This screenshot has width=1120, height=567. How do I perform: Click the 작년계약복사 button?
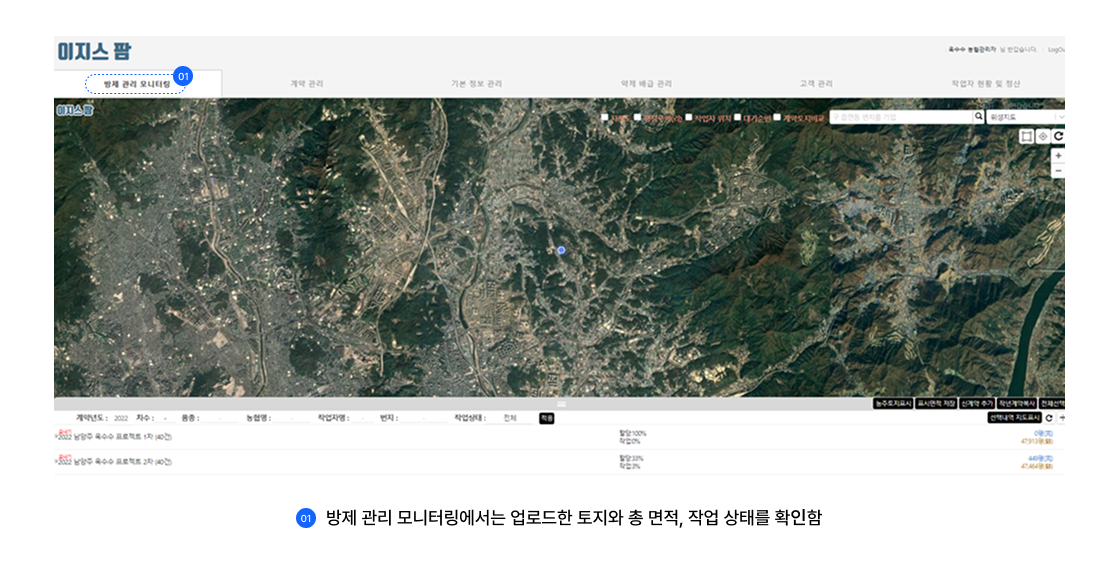click(1016, 403)
